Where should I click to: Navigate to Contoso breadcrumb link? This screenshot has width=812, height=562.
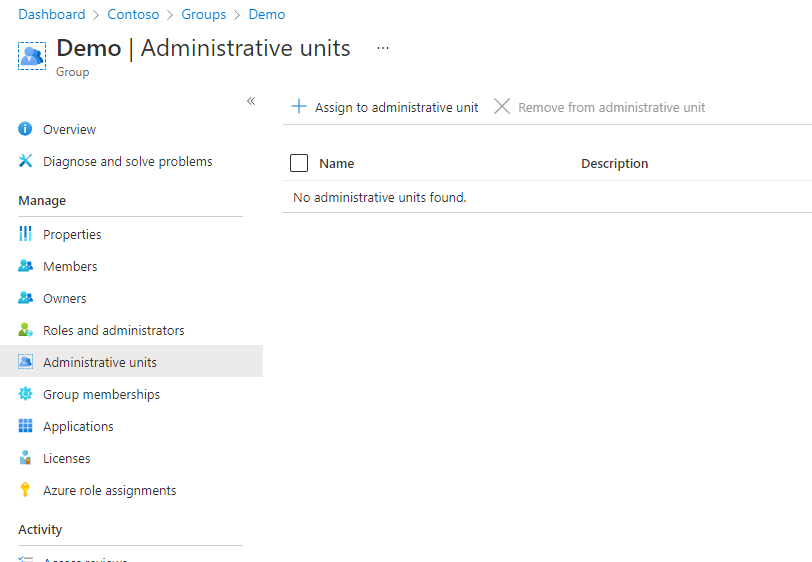tap(133, 15)
